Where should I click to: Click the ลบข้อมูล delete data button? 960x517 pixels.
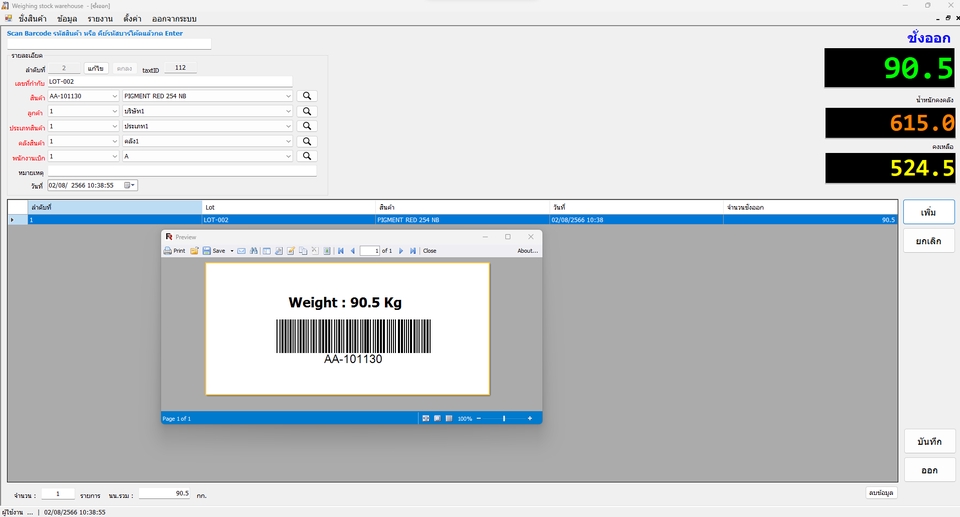[882, 492]
